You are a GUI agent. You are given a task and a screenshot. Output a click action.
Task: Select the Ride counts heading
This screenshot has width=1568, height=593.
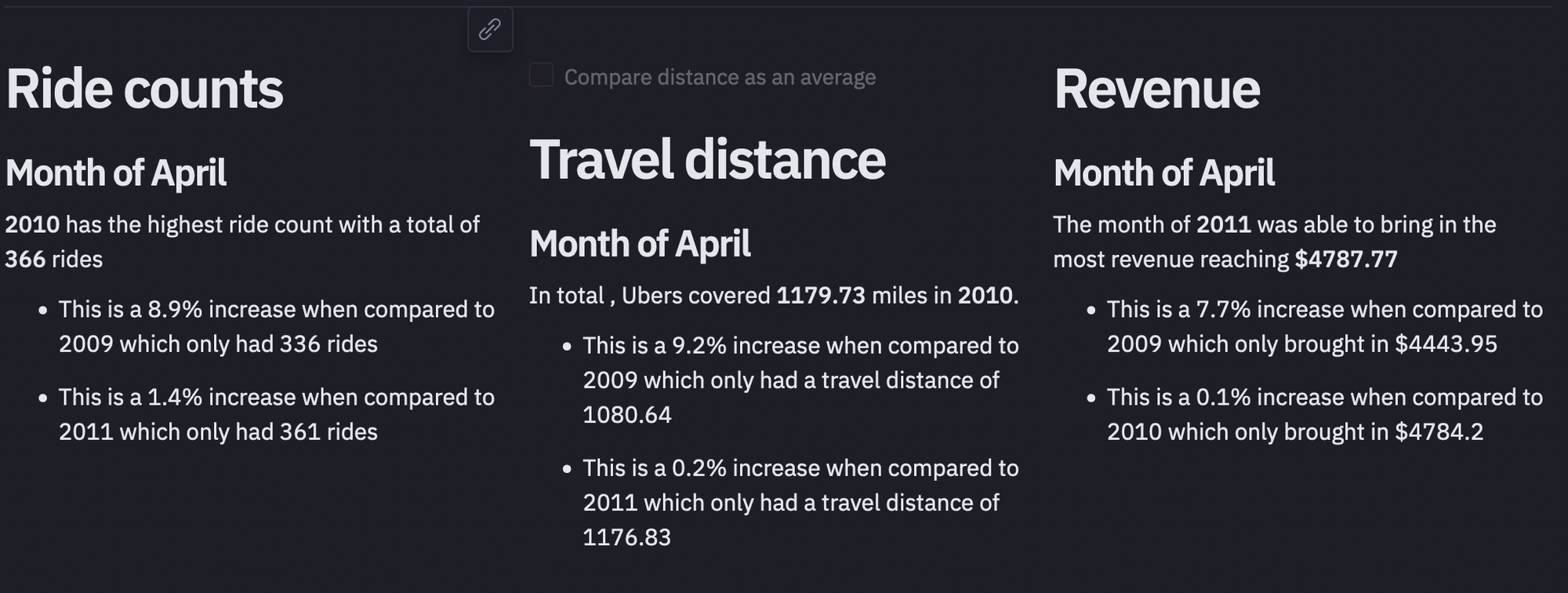(144, 89)
